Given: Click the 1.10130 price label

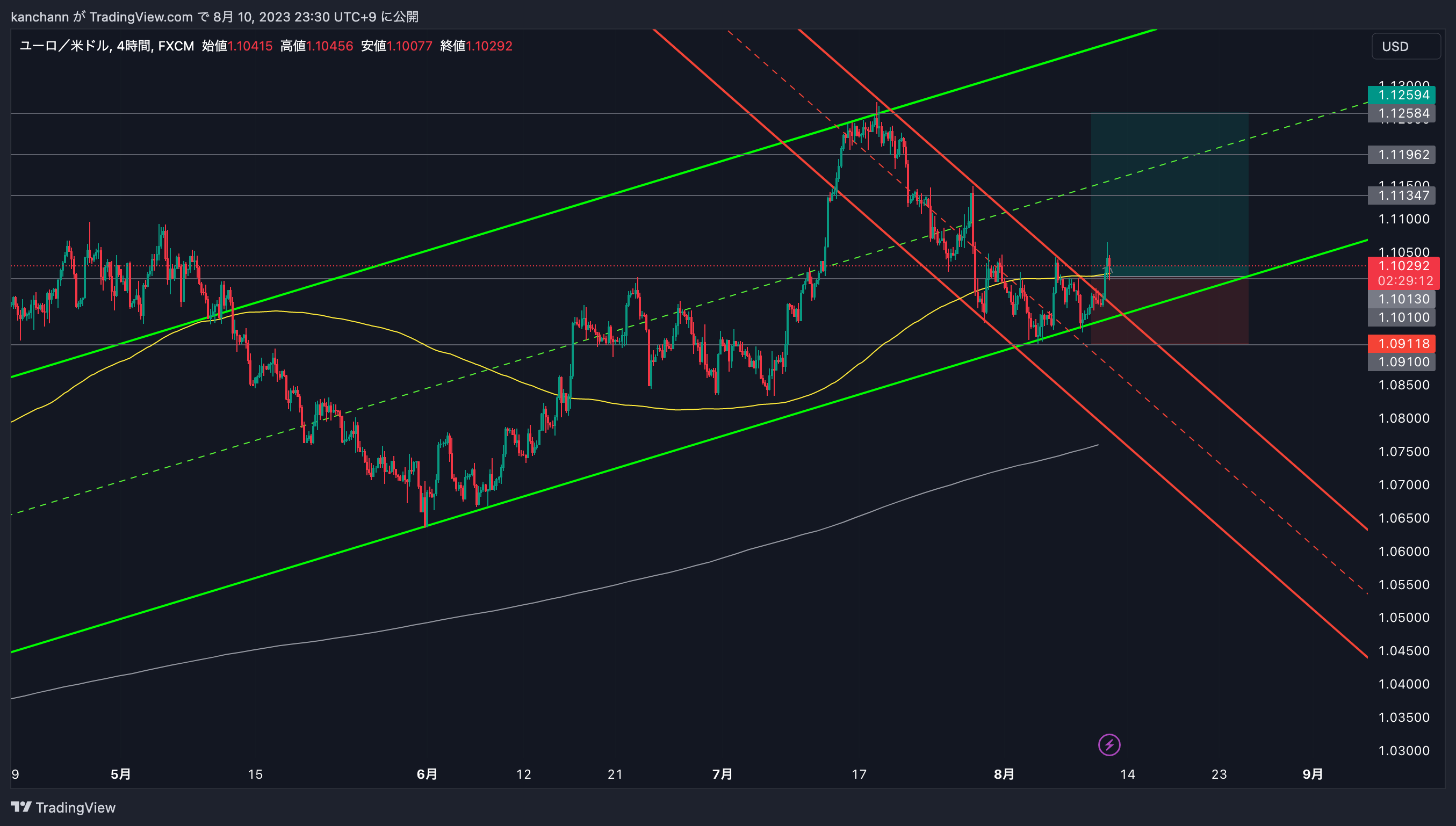Looking at the screenshot, I should coord(1401,299).
